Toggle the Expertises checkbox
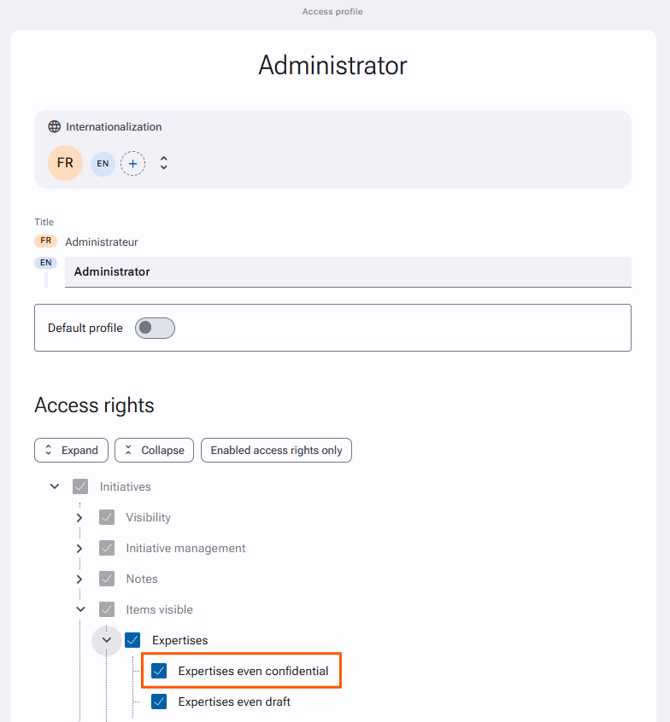670x722 pixels. click(133, 640)
